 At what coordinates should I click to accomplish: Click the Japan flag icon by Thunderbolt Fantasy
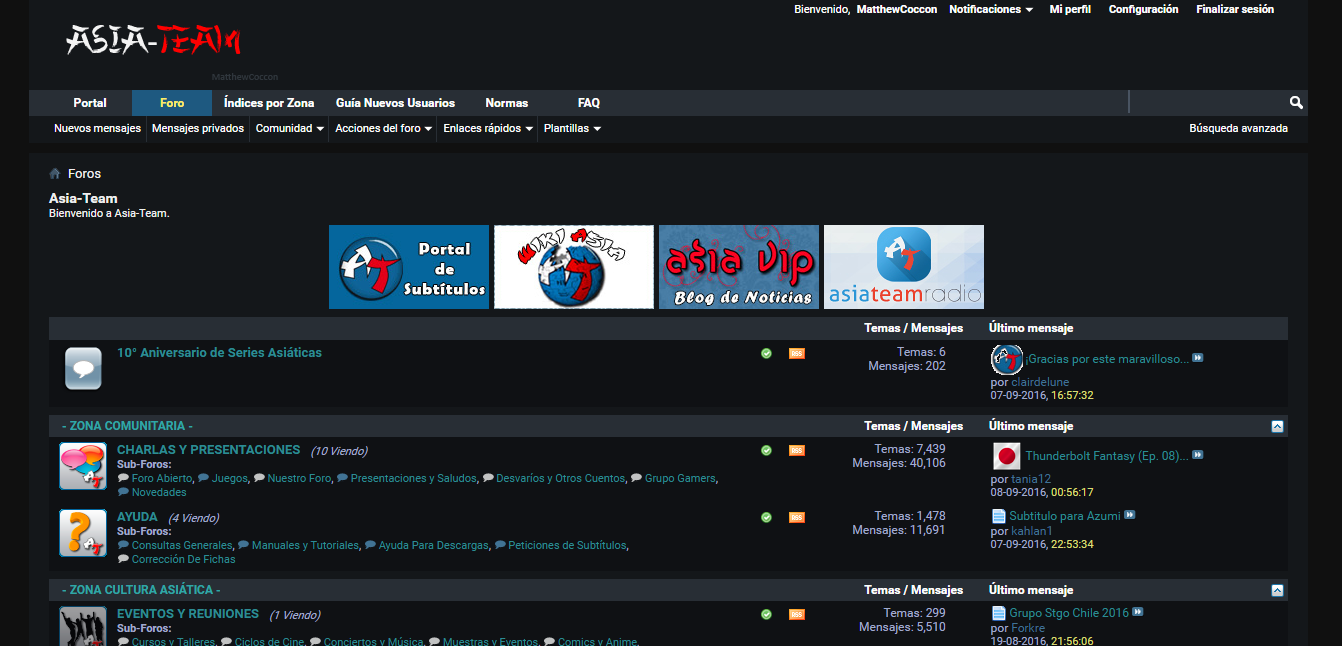1007,456
